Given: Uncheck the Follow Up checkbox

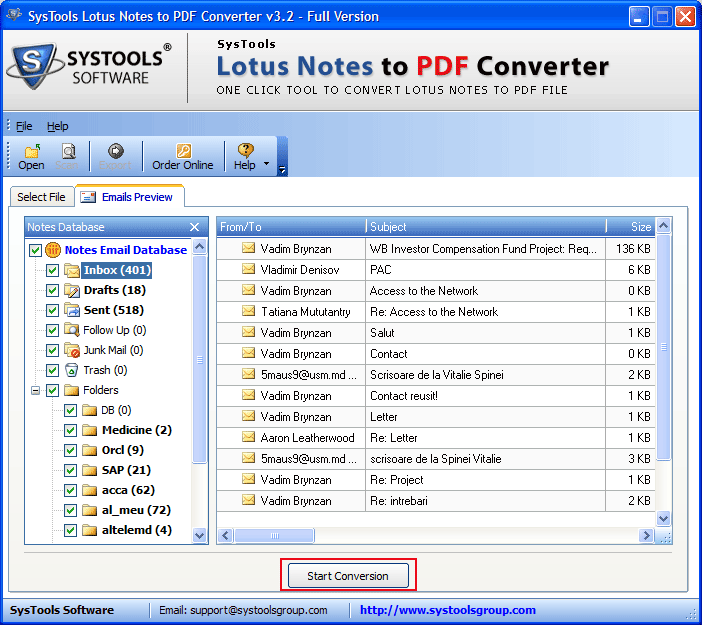Looking at the screenshot, I should click(x=52, y=330).
